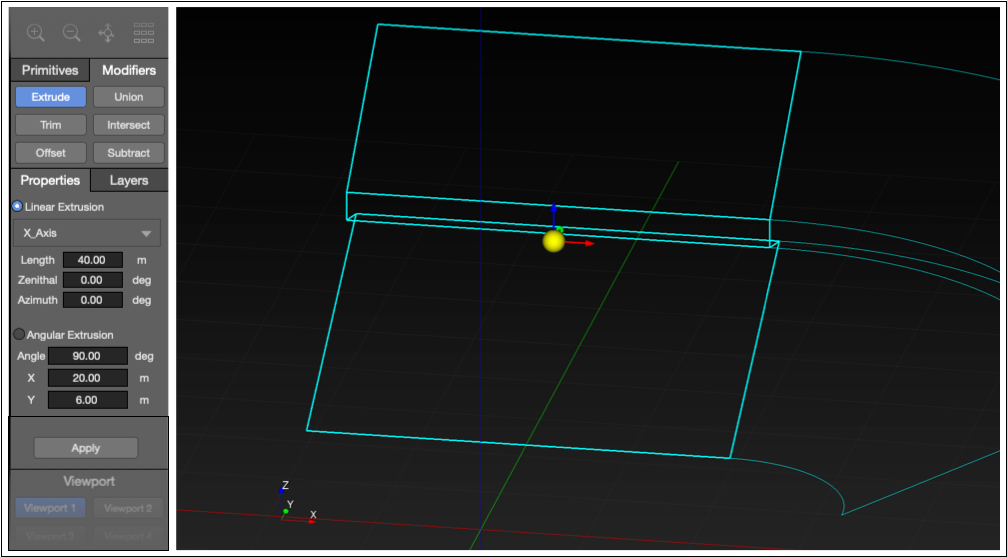This screenshot has width=1007, height=557.
Task: Click the yellow sphere gizmo handle
Action: tap(554, 242)
